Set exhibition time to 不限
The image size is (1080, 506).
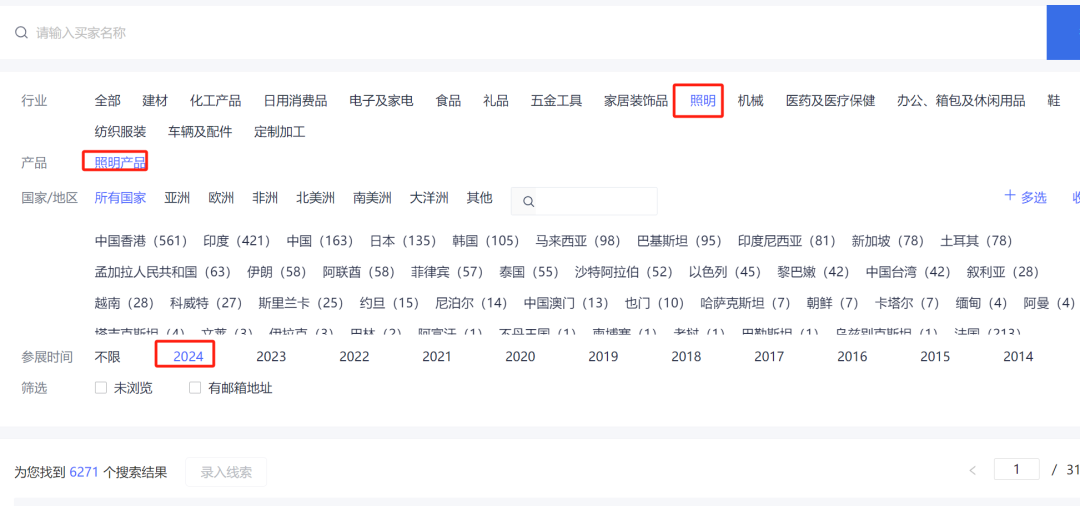point(107,357)
